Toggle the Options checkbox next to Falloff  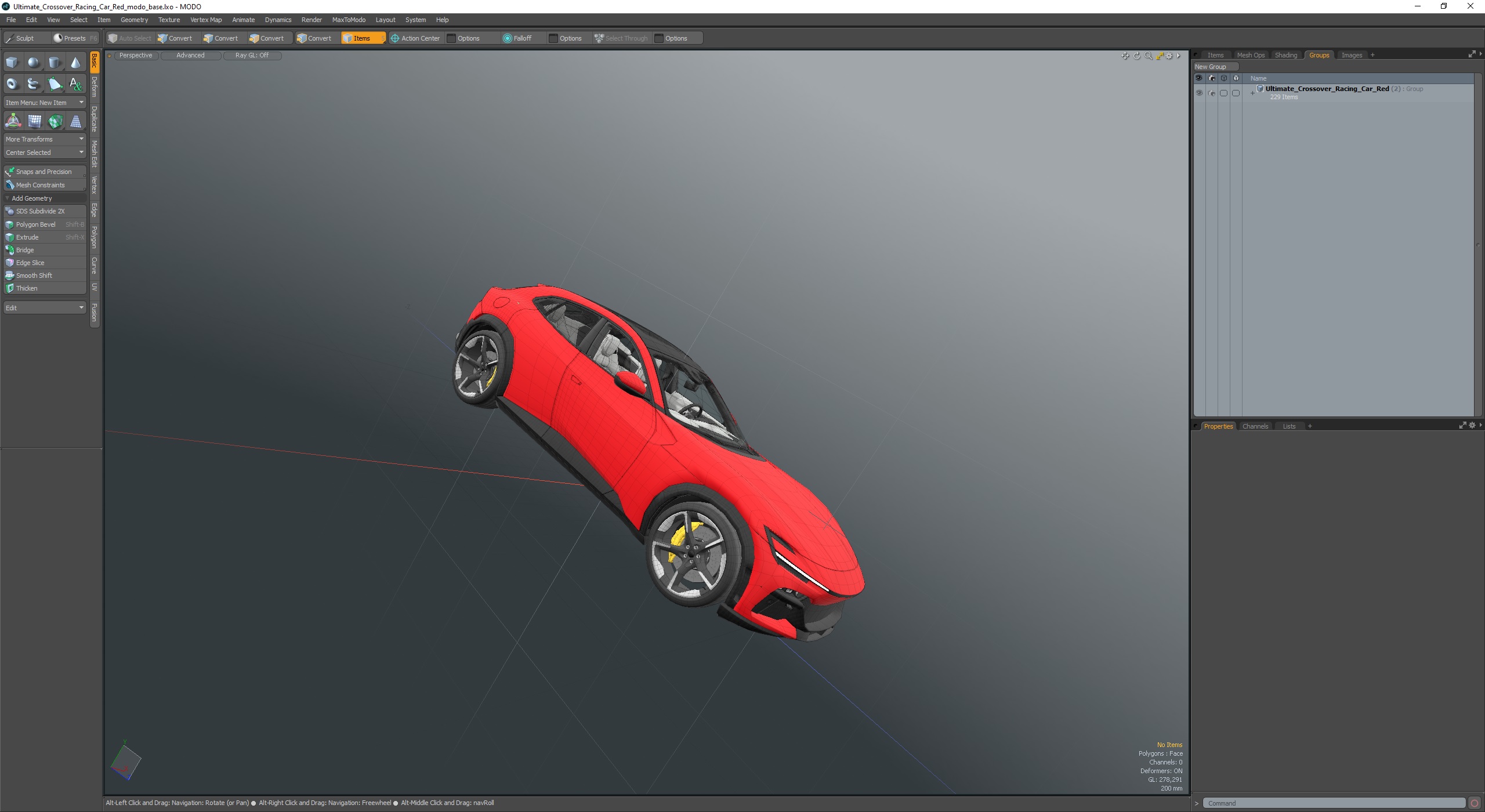pyautogui.click(x=553, y=38)
